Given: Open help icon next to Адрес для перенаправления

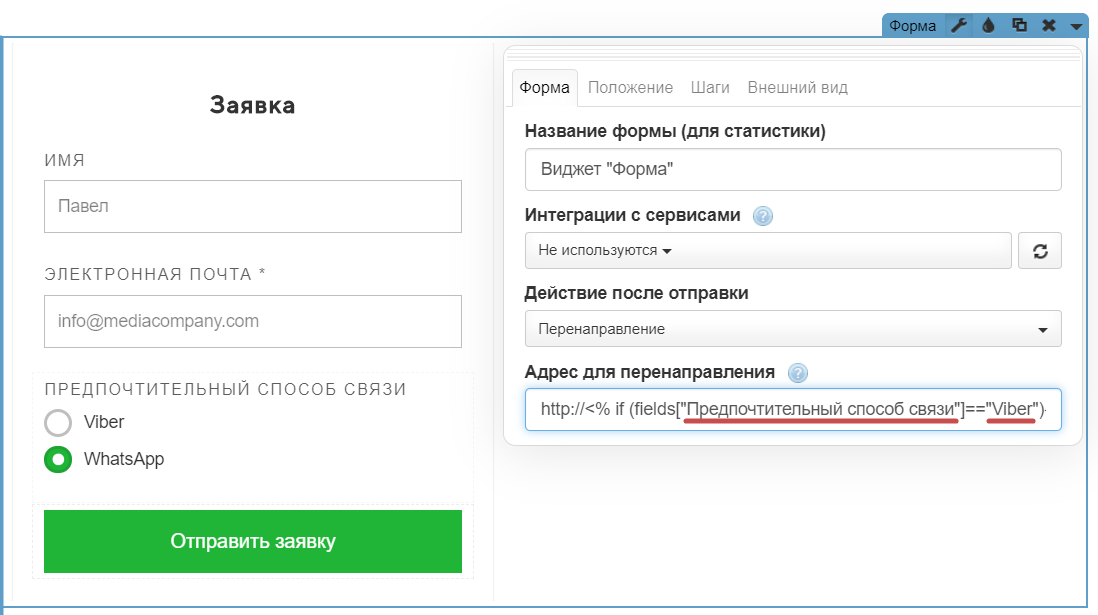Looking at the screenshot, I should [x=797, y=373].
